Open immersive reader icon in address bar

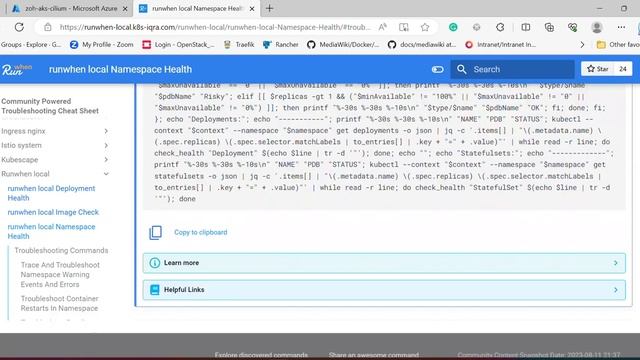[404, 27]
